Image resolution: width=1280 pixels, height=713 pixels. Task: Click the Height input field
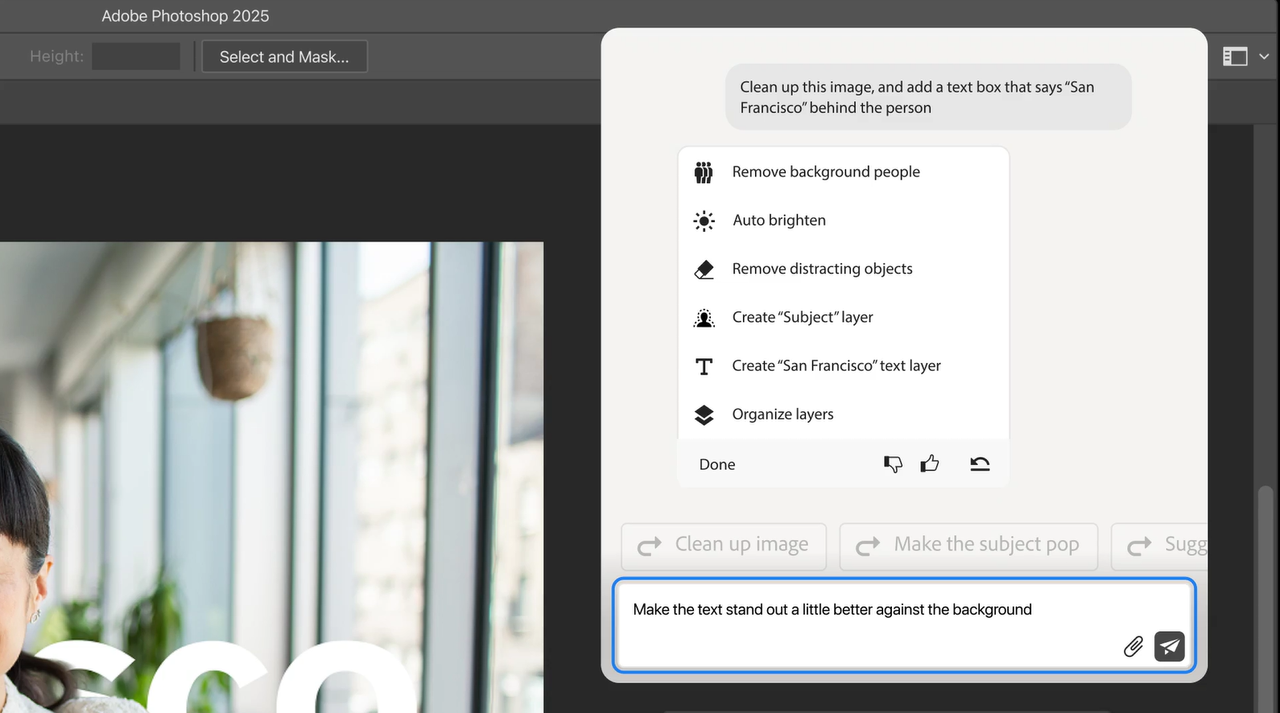(x=136, y=57)
